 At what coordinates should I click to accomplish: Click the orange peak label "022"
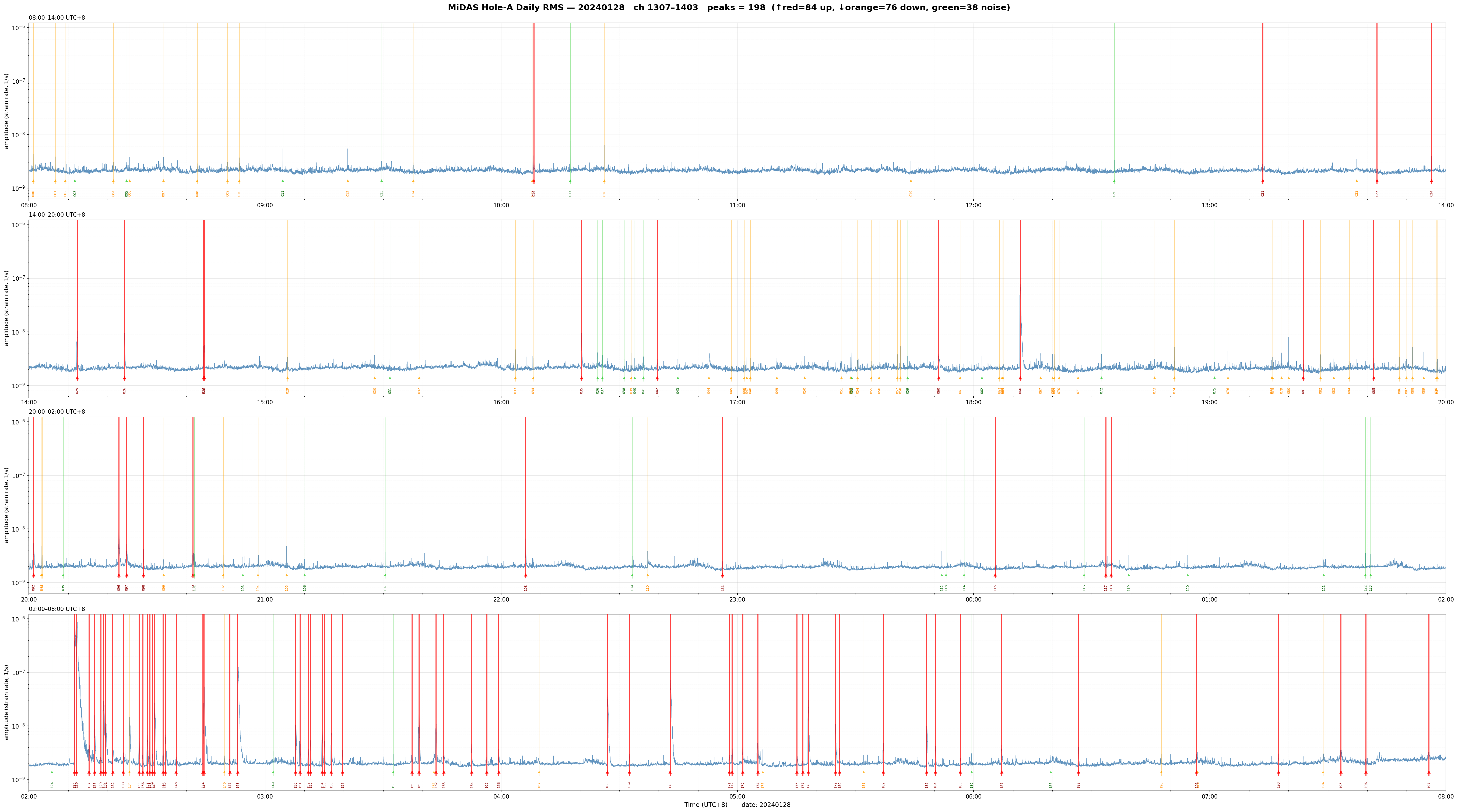click(1357, 194)
